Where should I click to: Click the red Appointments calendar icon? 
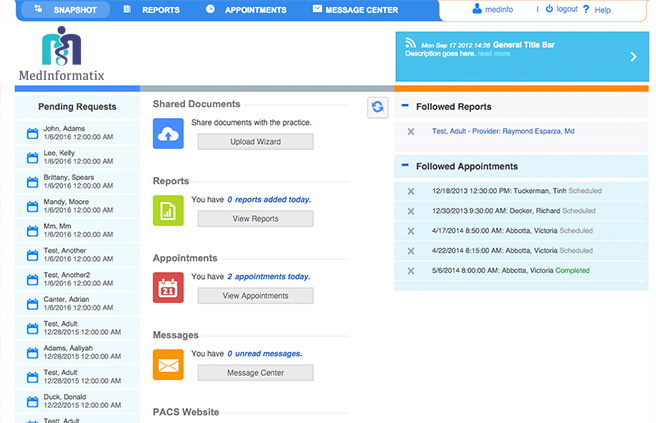(167, 287)
